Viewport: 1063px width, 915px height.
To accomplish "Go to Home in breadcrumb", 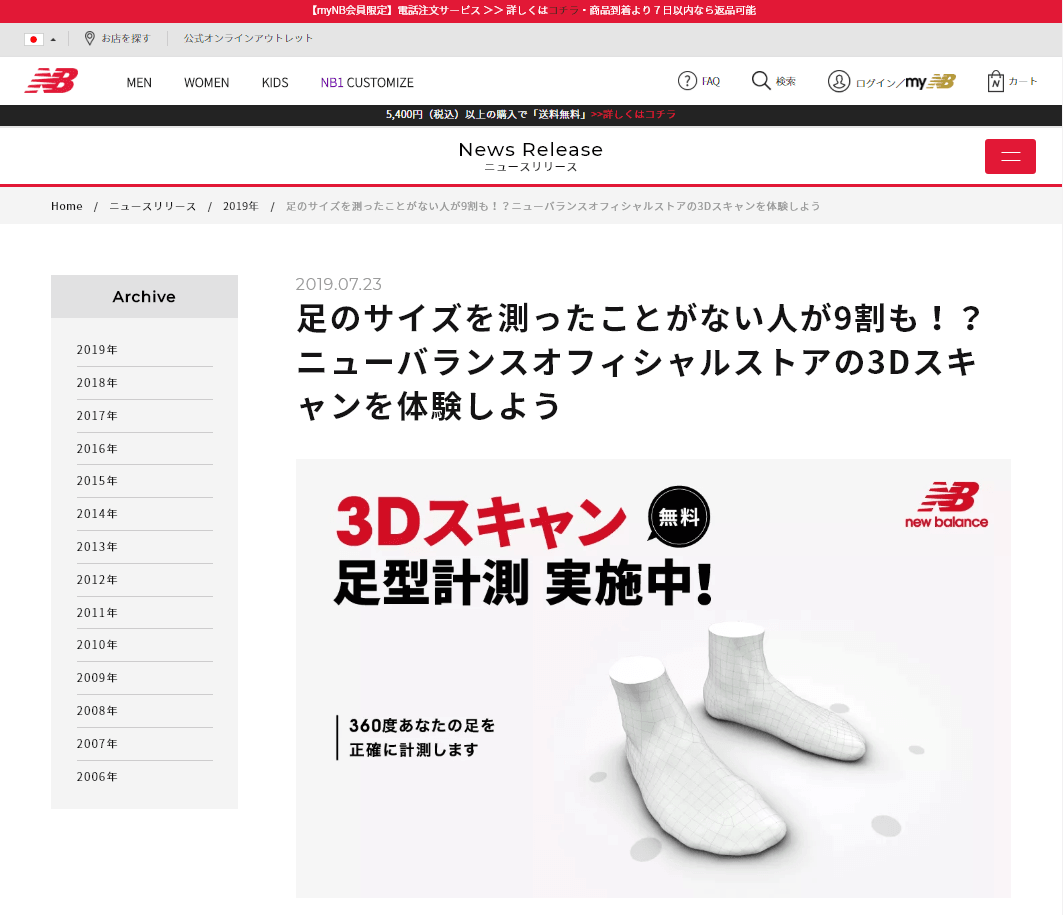I will click(66, 206).
